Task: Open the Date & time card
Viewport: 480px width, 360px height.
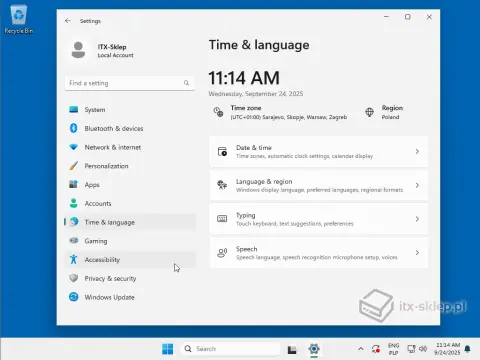Action: [319, 151]
